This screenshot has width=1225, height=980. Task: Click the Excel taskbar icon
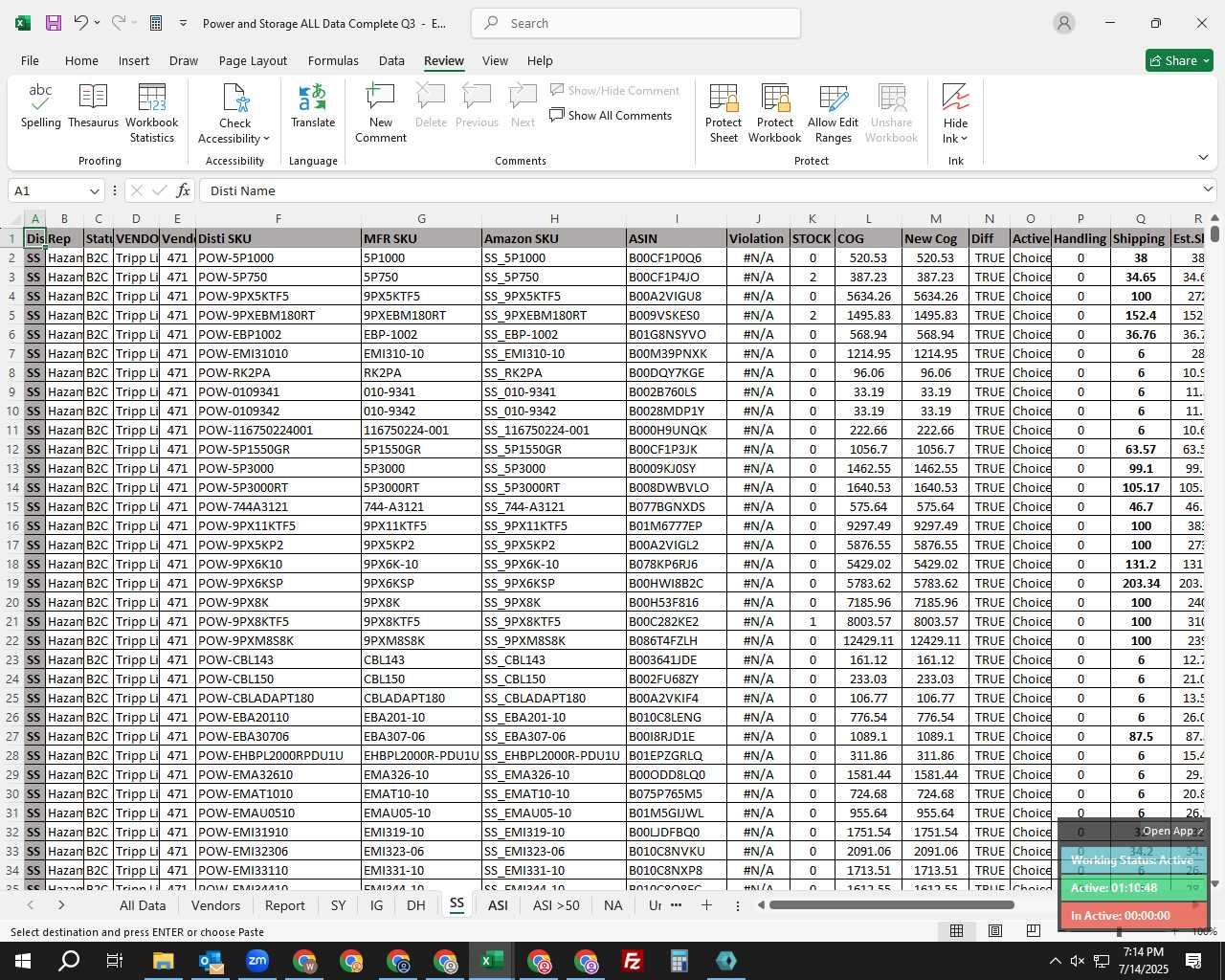tap(492, 961)
